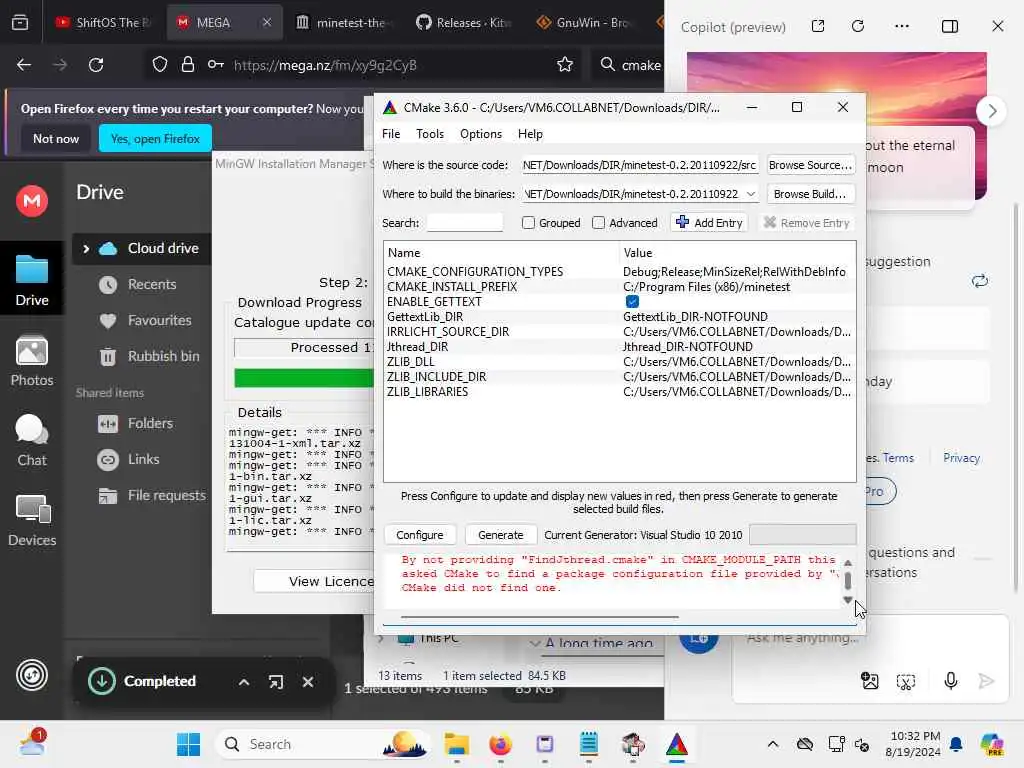Click the Firefox View icon

point(20,23)
